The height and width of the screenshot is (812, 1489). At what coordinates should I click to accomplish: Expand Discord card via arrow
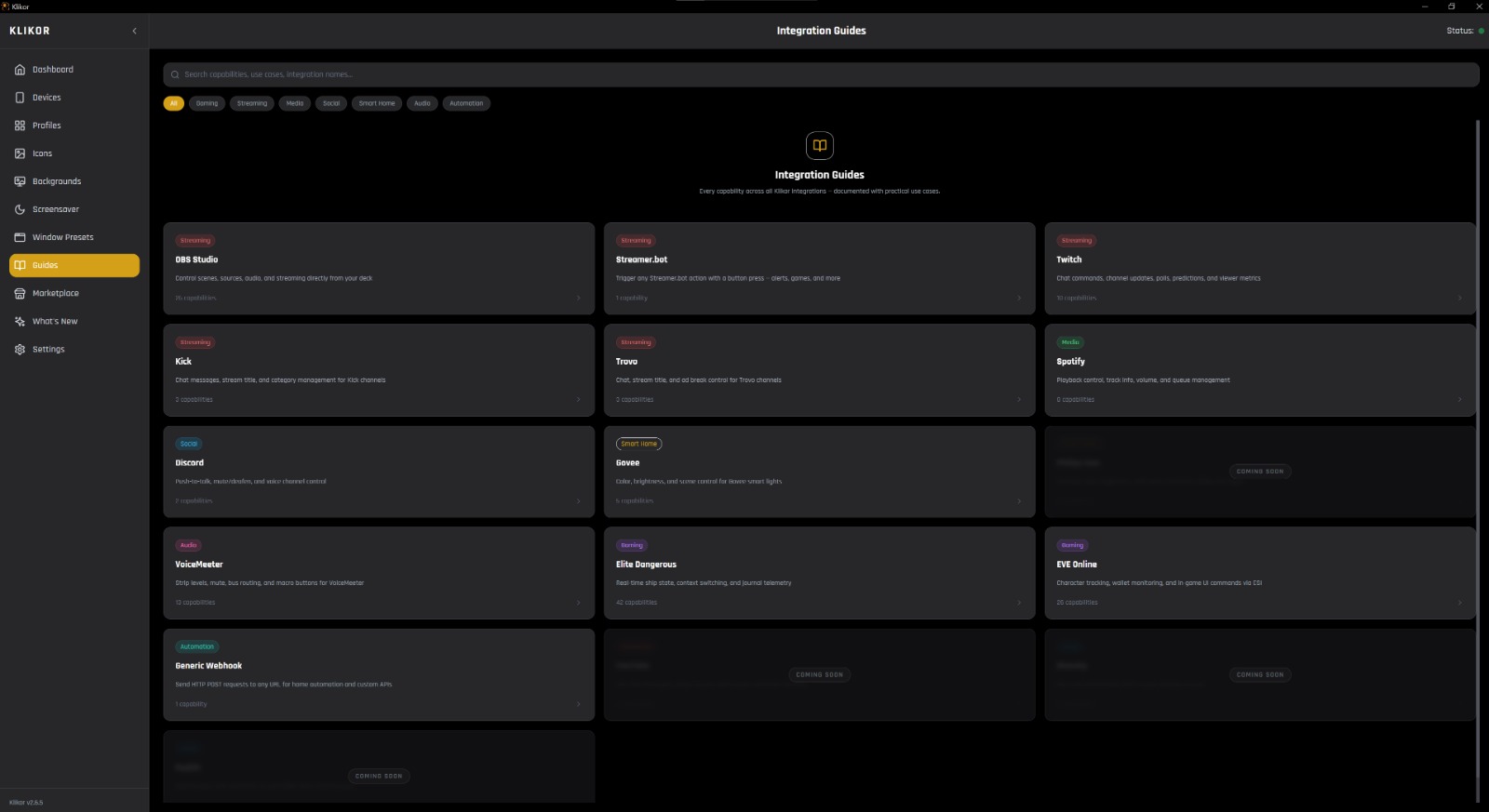click(x=578, y=500)
